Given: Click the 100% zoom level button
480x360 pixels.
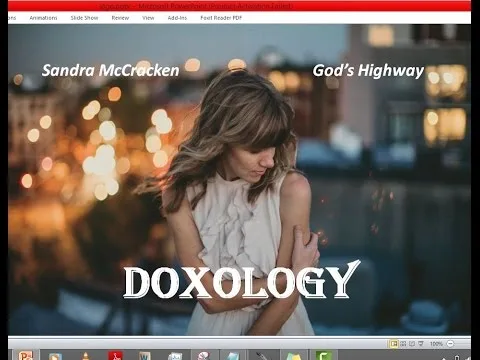Looking at the screenshot, I should tap(436, 344).
